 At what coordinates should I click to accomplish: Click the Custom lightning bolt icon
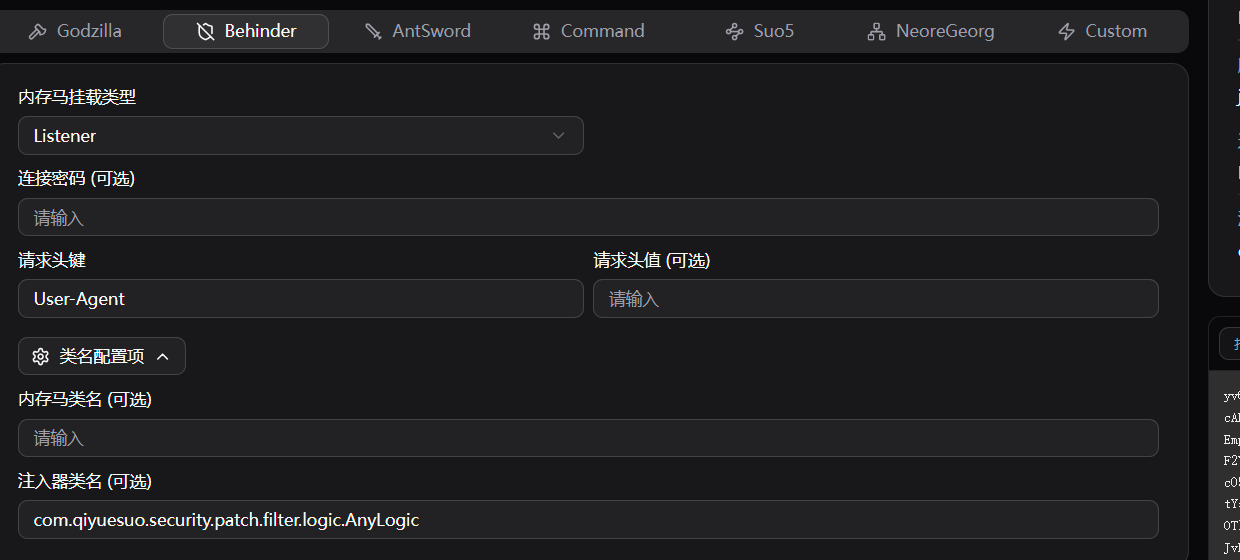click(1067, 32)
